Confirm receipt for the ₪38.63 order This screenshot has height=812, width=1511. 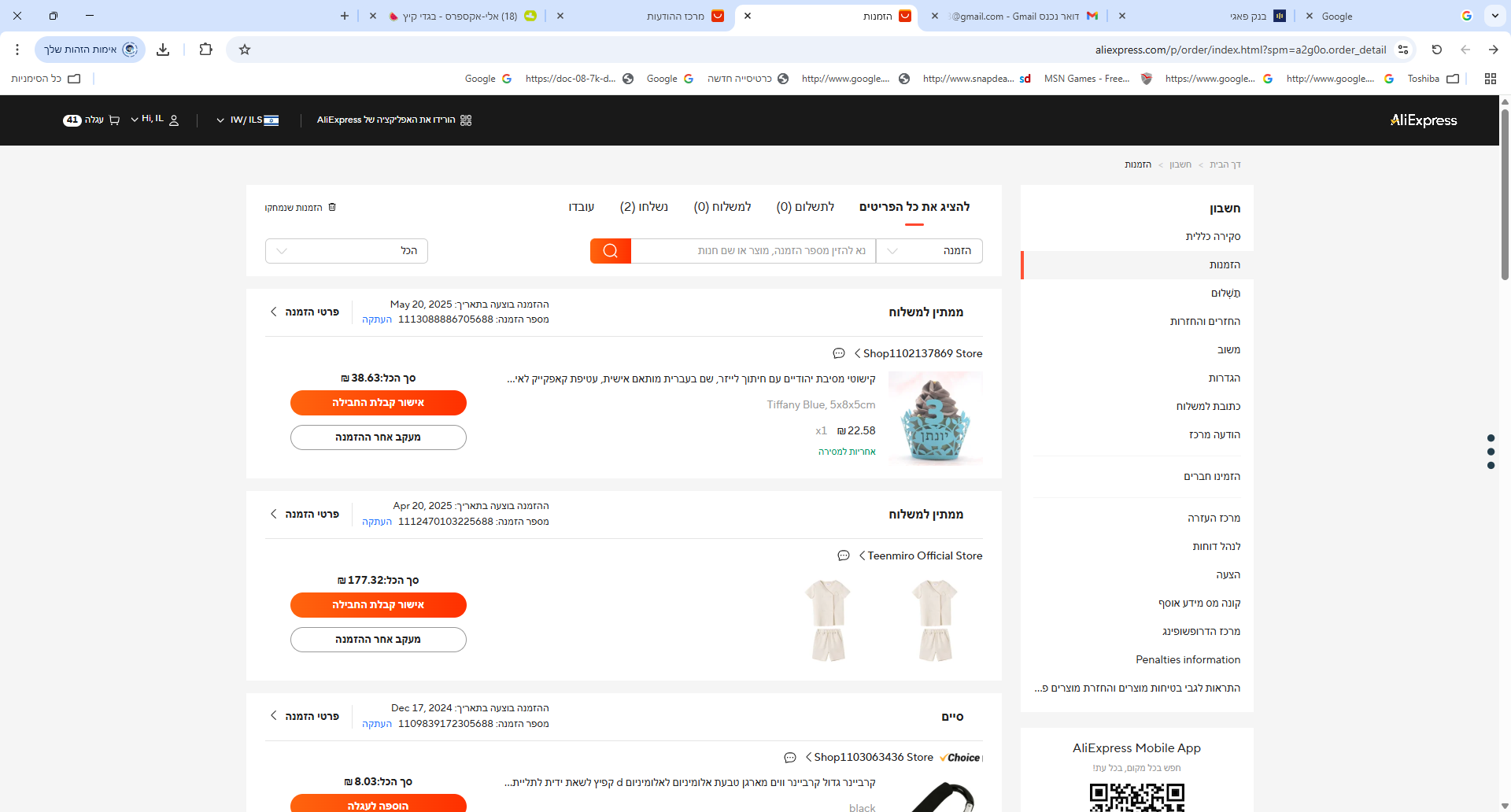[x=379, y=403]
